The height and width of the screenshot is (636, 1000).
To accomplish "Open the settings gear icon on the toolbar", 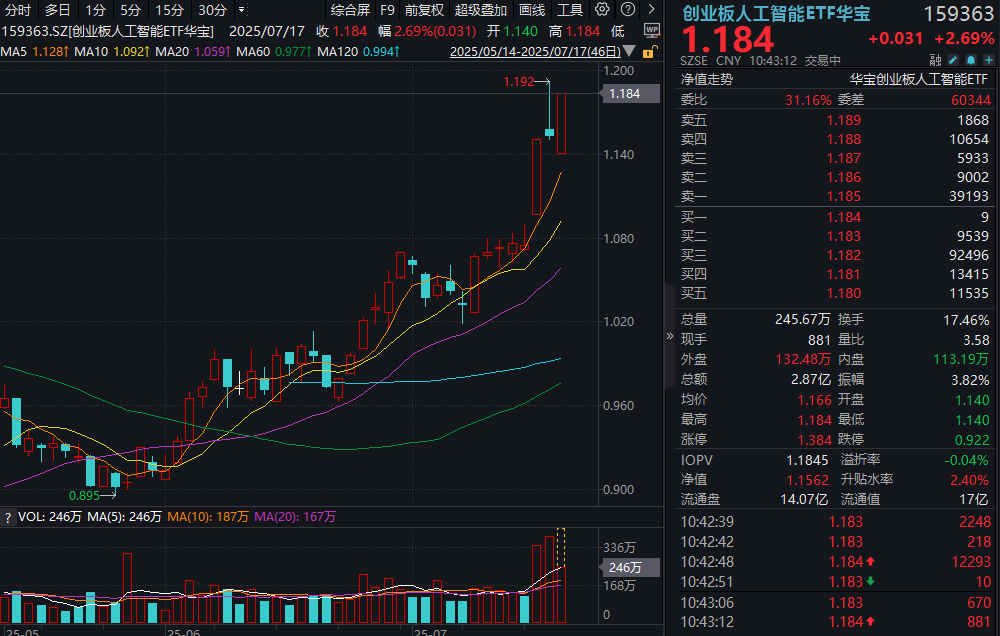I will (x=602, y=9).
